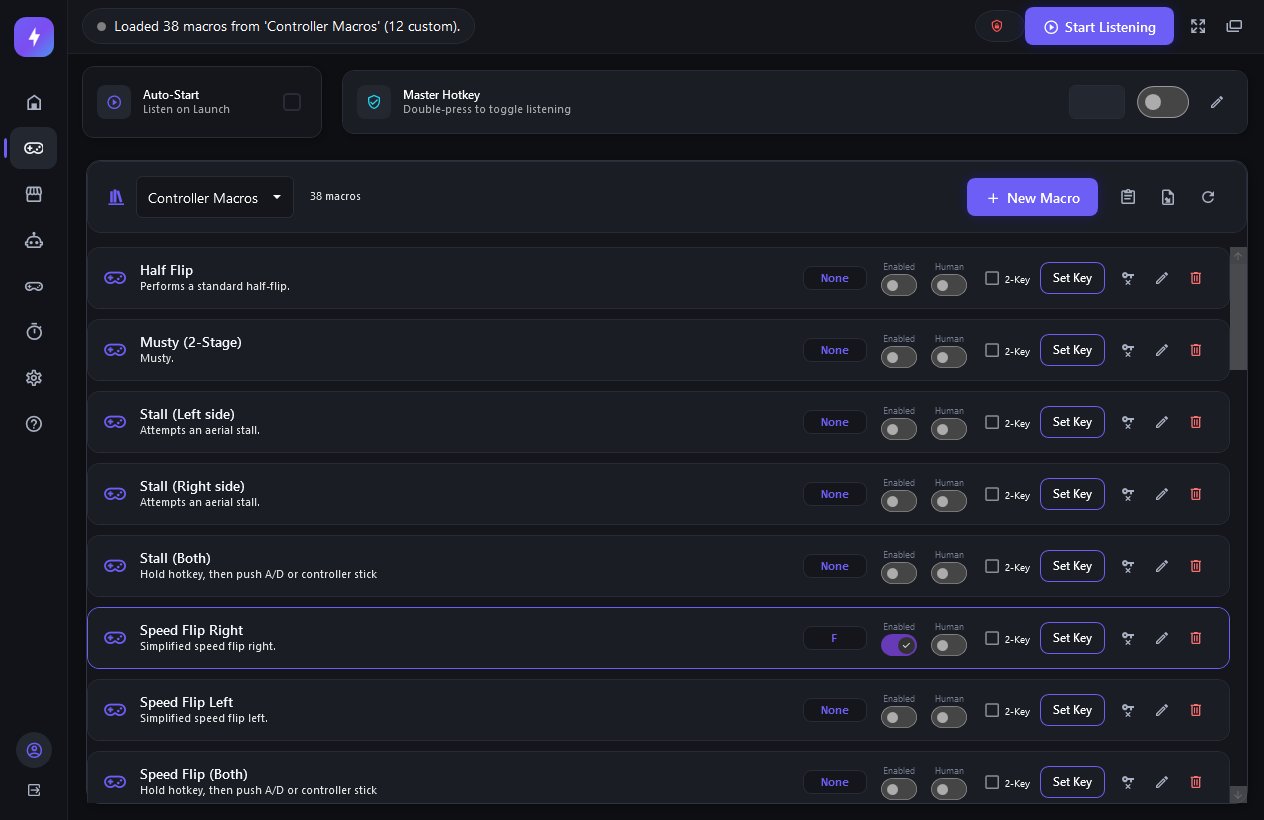The height and width of the screenshot is (820, 1264).
Task: Edit the Speed Flip Right macro
Action: point(1162,638)
